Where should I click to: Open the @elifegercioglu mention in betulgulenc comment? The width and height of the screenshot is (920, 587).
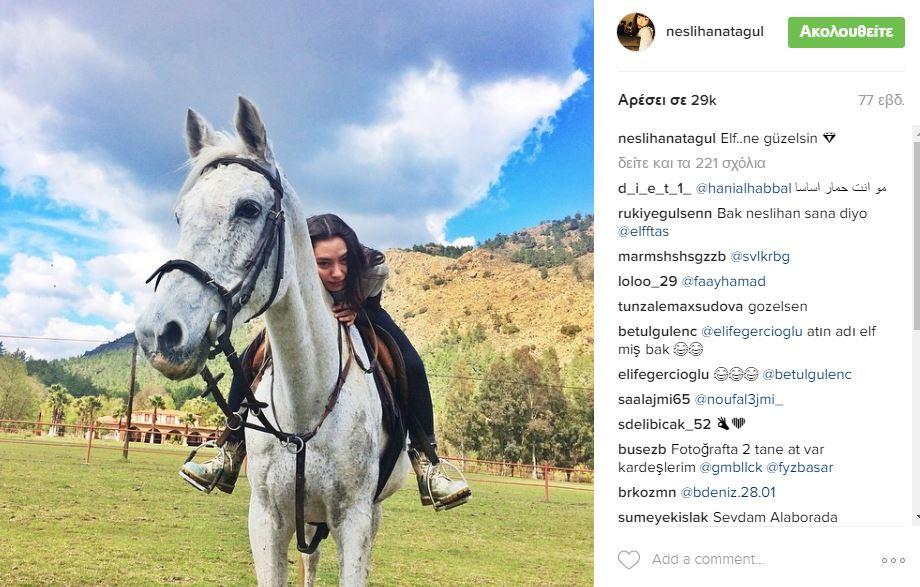click(752, 331)
